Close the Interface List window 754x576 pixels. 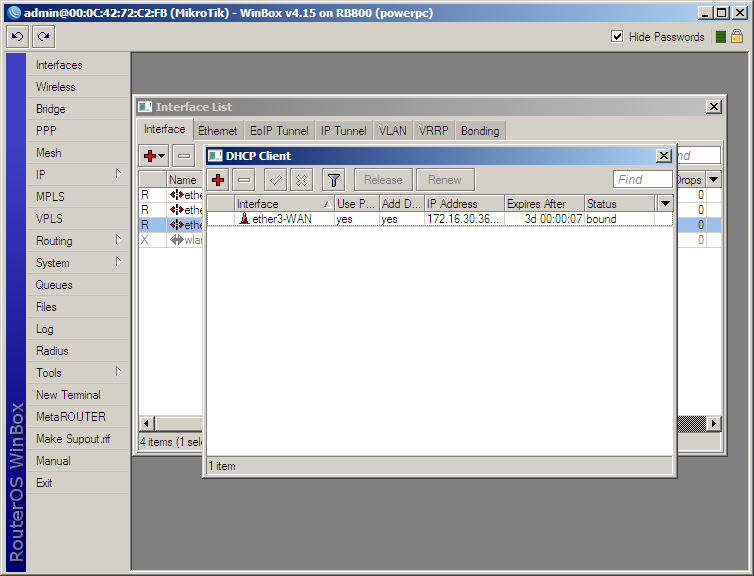click(714, 107)
